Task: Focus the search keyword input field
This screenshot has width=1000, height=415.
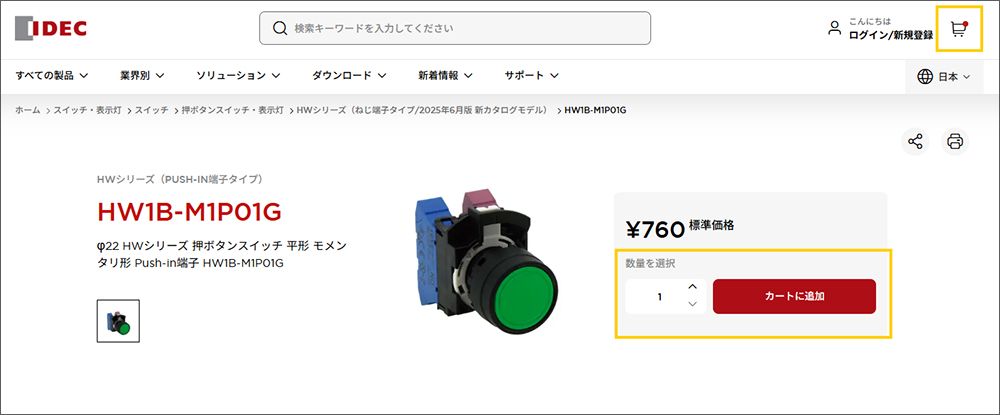Action: coord(455,28)
